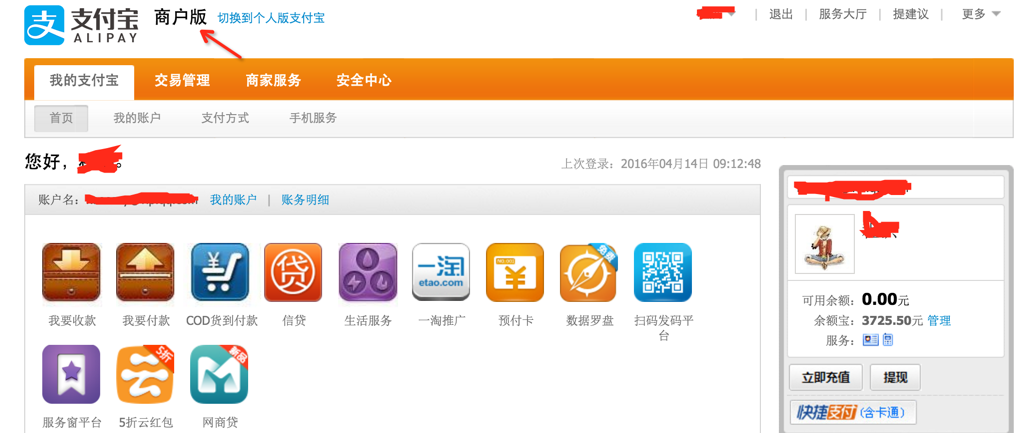Click 切换到个人版支付宝 link

(271, 18)
